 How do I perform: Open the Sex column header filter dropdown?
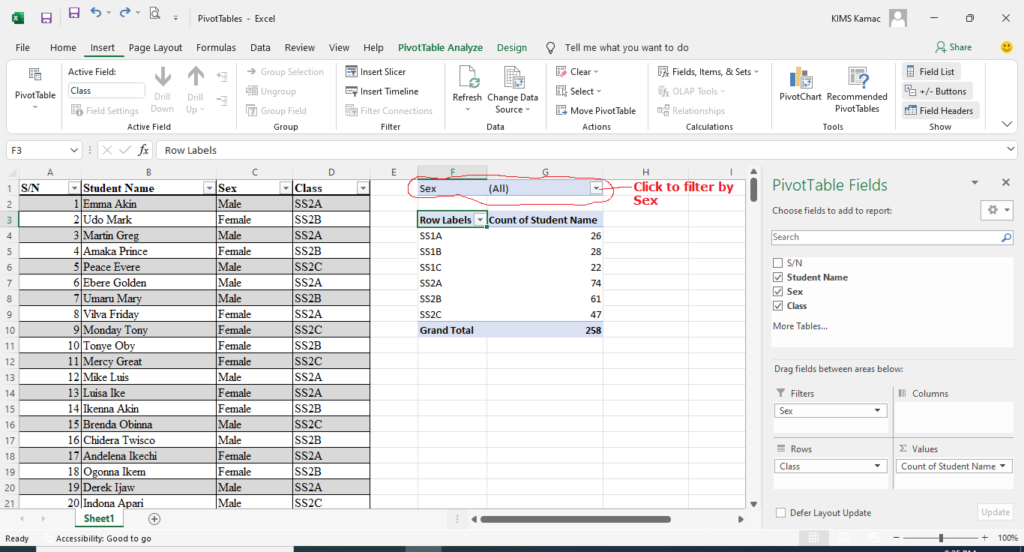click(285, 188)
